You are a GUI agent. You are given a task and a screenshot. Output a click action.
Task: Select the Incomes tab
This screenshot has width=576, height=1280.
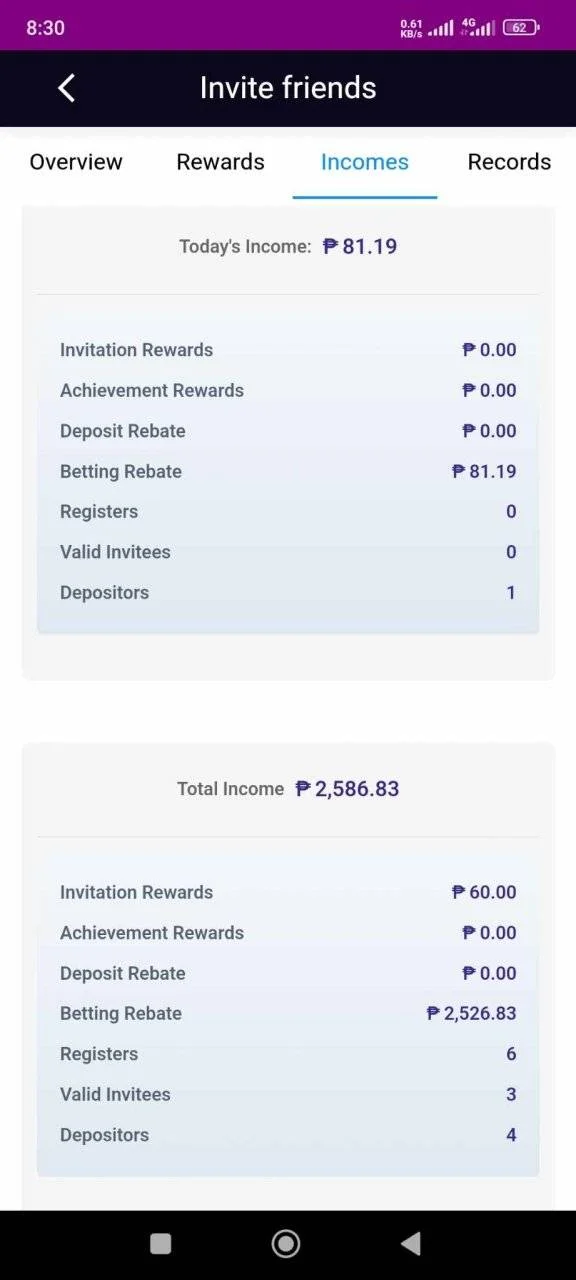click(x=365, y=162)
